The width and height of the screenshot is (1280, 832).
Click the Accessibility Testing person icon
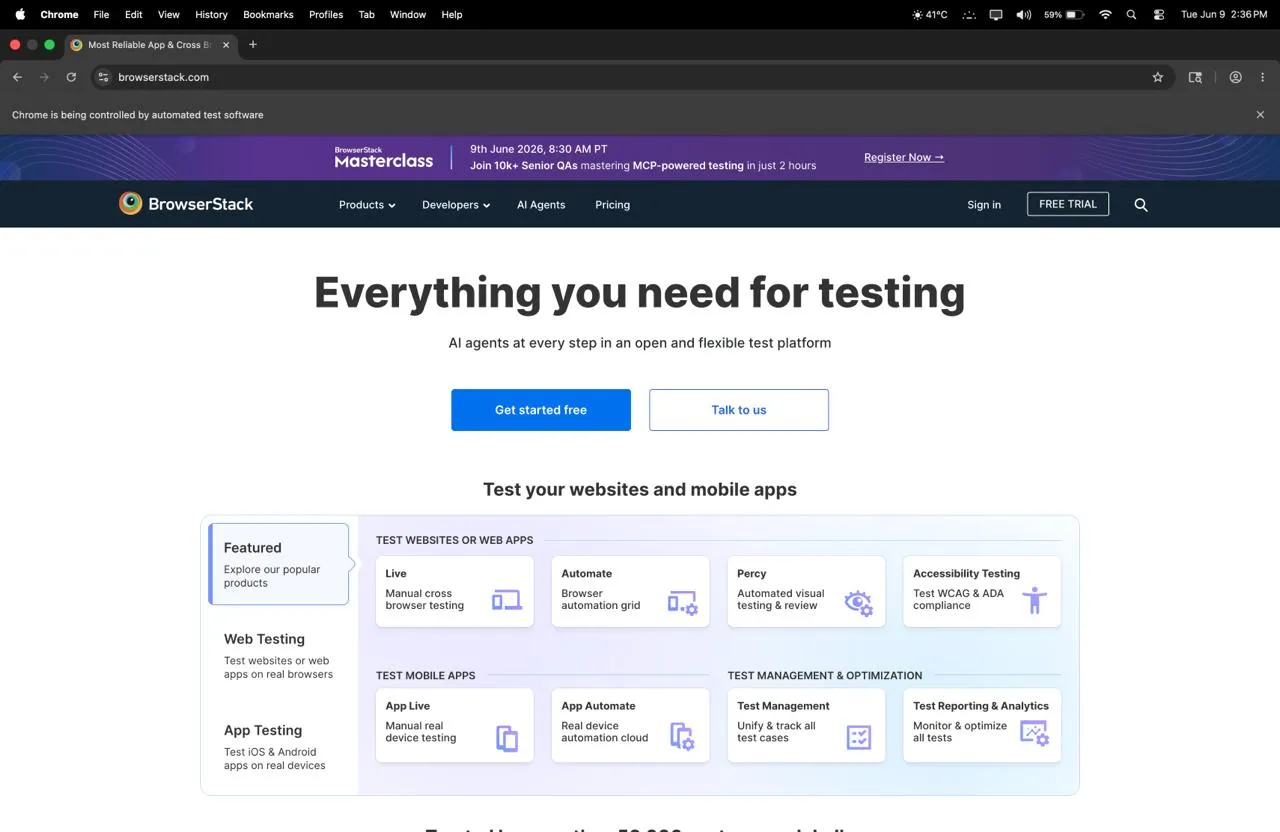tap(1035, 600)
